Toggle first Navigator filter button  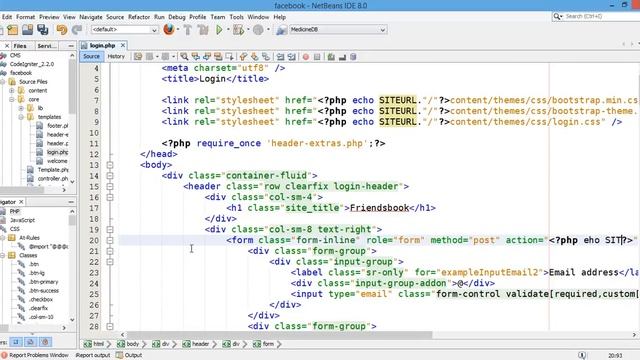[x=16, y=342]
